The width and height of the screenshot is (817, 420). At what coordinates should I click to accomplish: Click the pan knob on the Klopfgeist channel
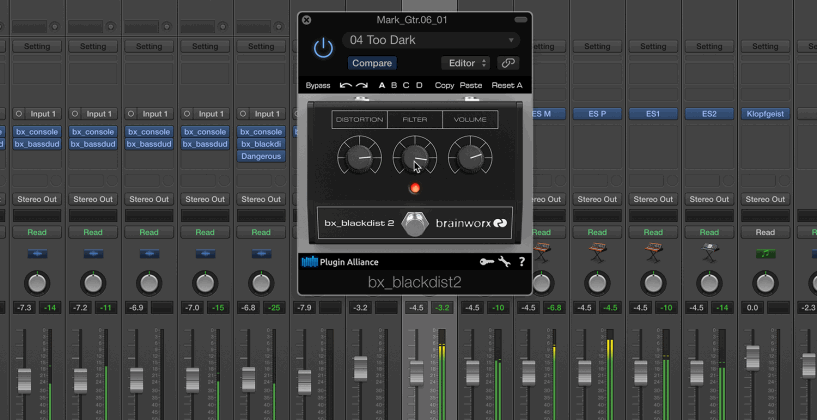(x=764, y=283)
